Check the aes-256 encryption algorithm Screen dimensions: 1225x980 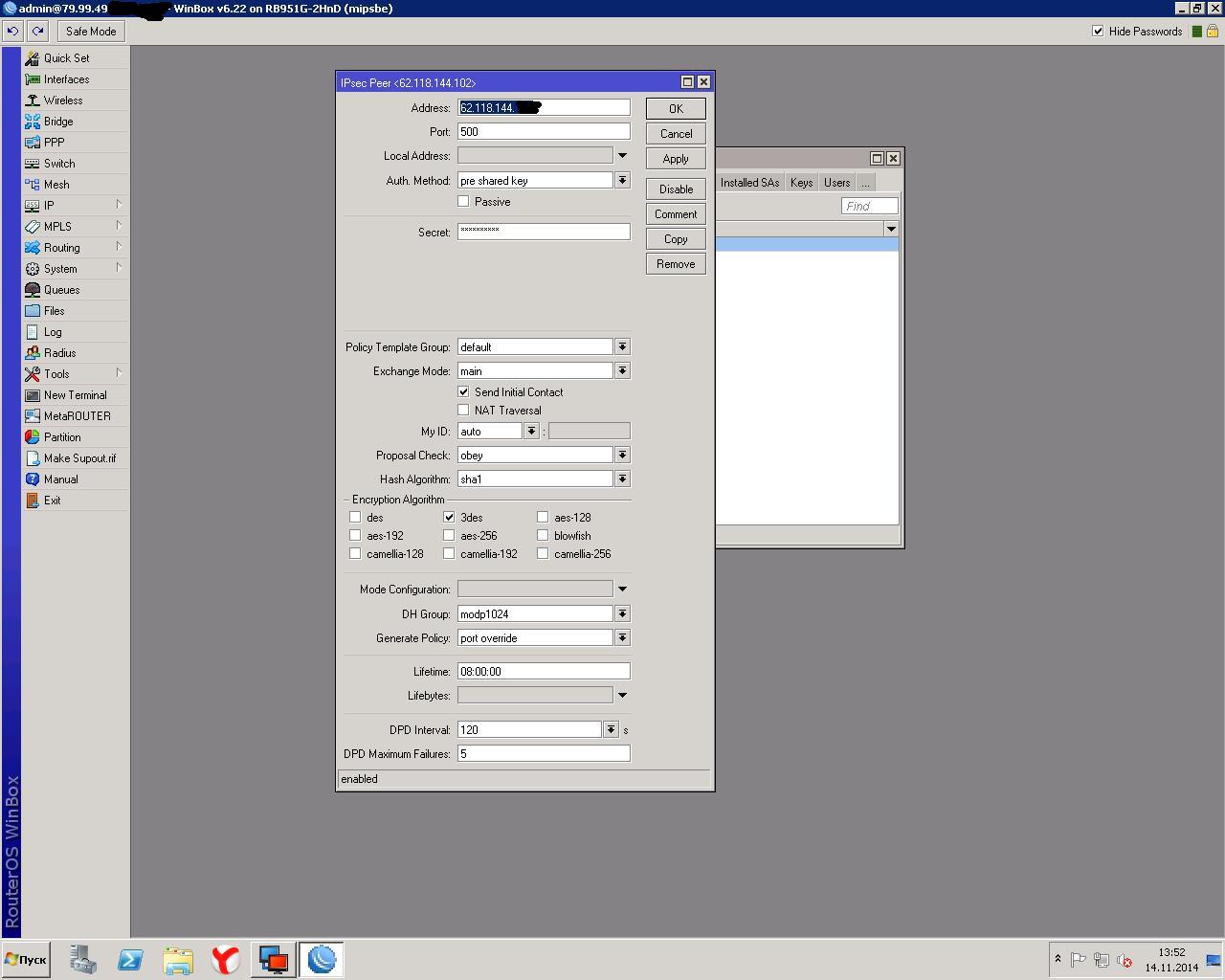coord(449,536)
